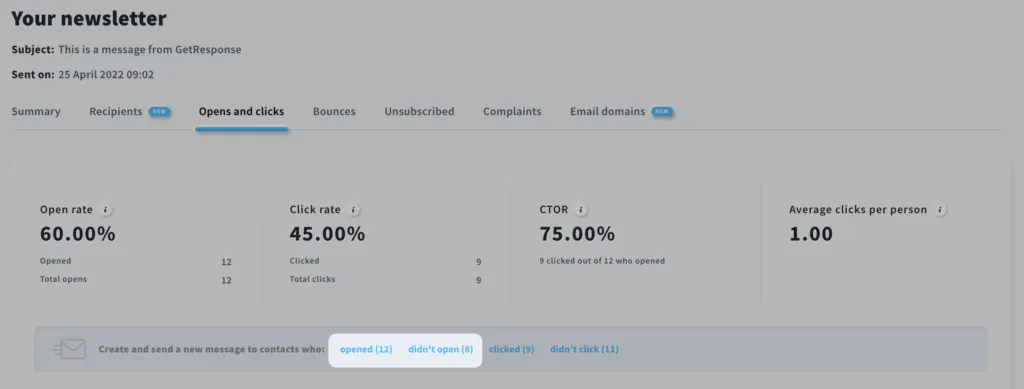
Task: Select the Opens and clicks tab
Action: (x=241, y=112)
